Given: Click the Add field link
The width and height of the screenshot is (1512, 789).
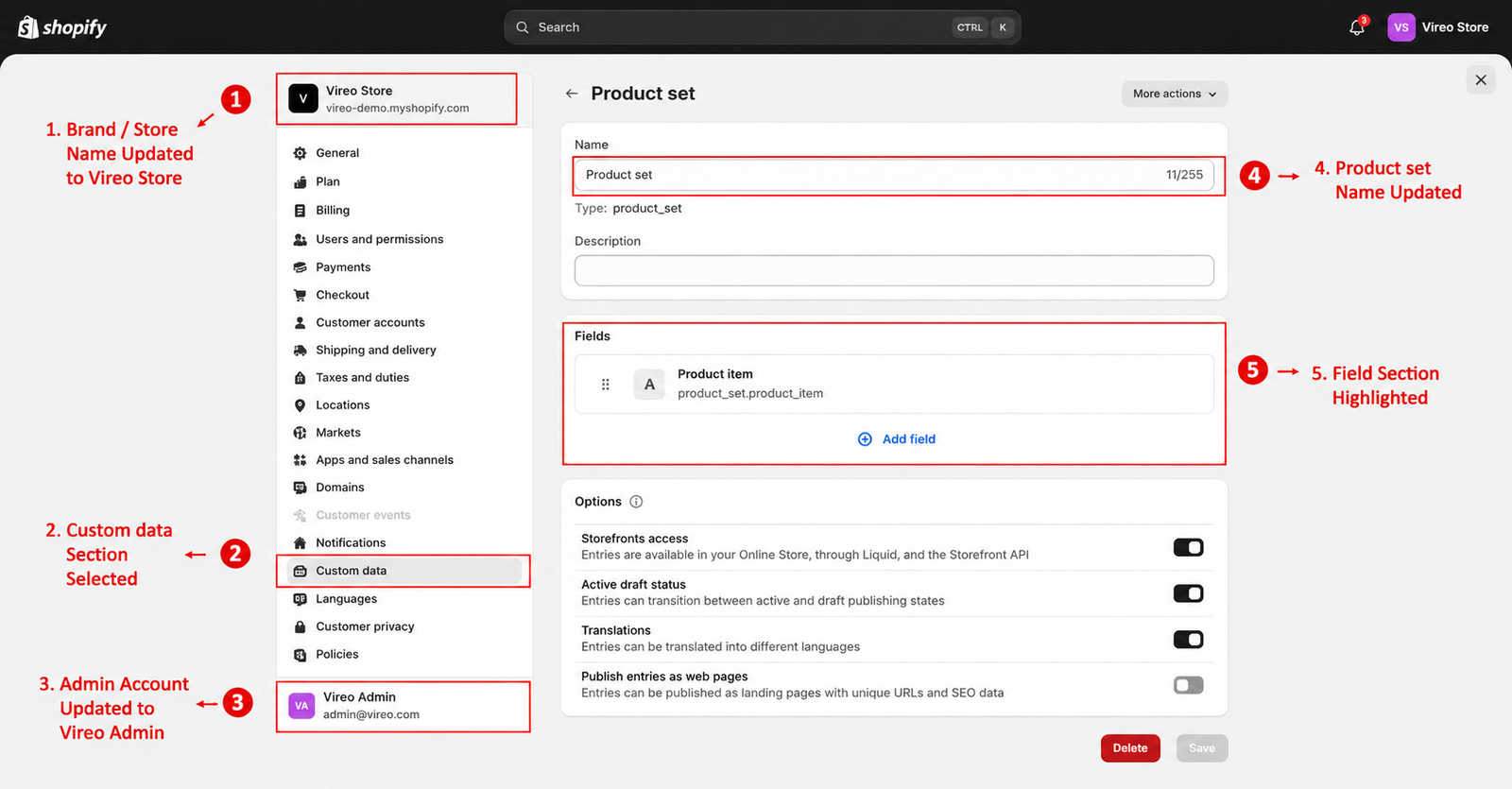Looking at the screenshot, I should point(896,439).
